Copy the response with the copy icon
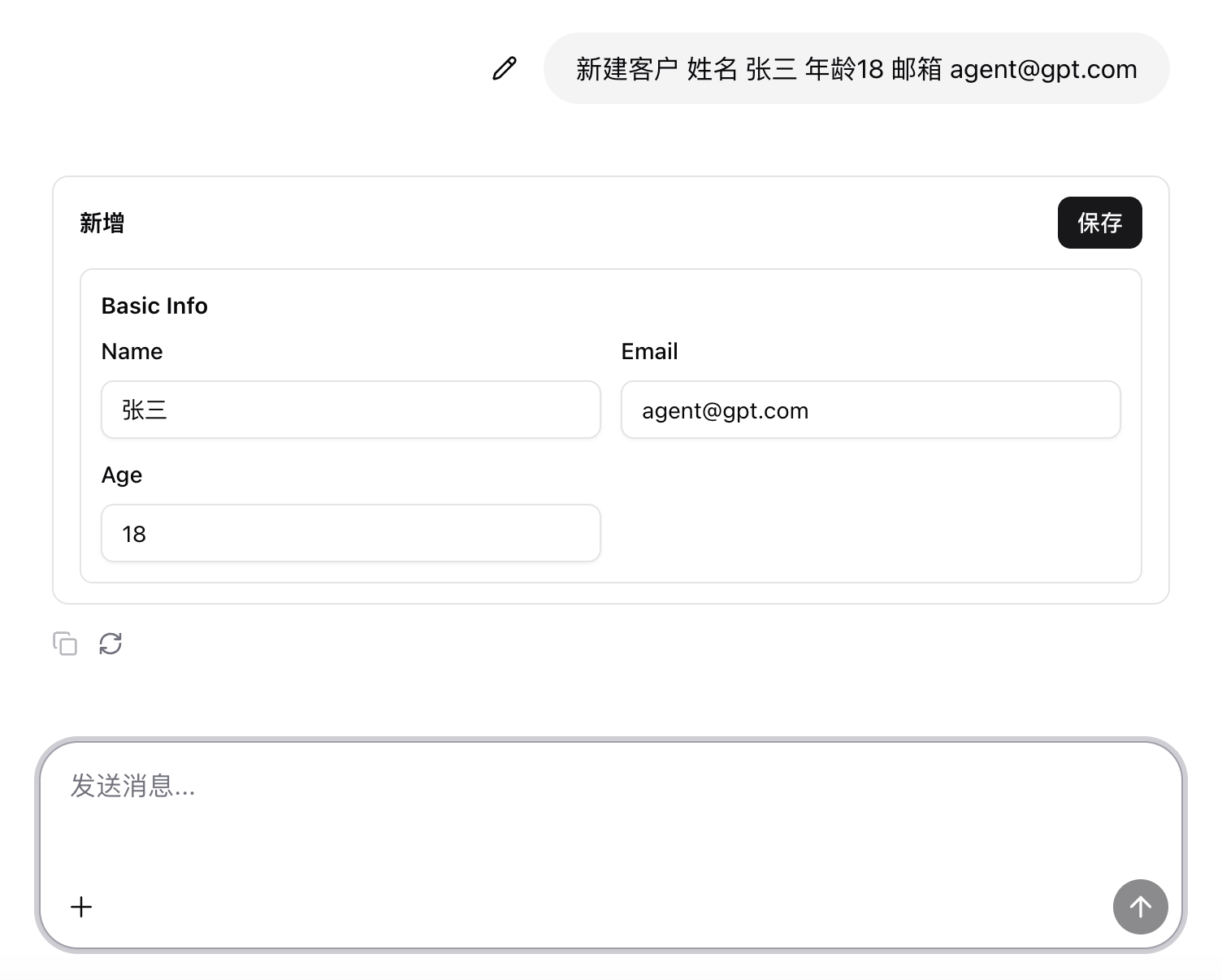Image resolution: width=1222 pixels, height=980 pixels. (x=65, y=644)
